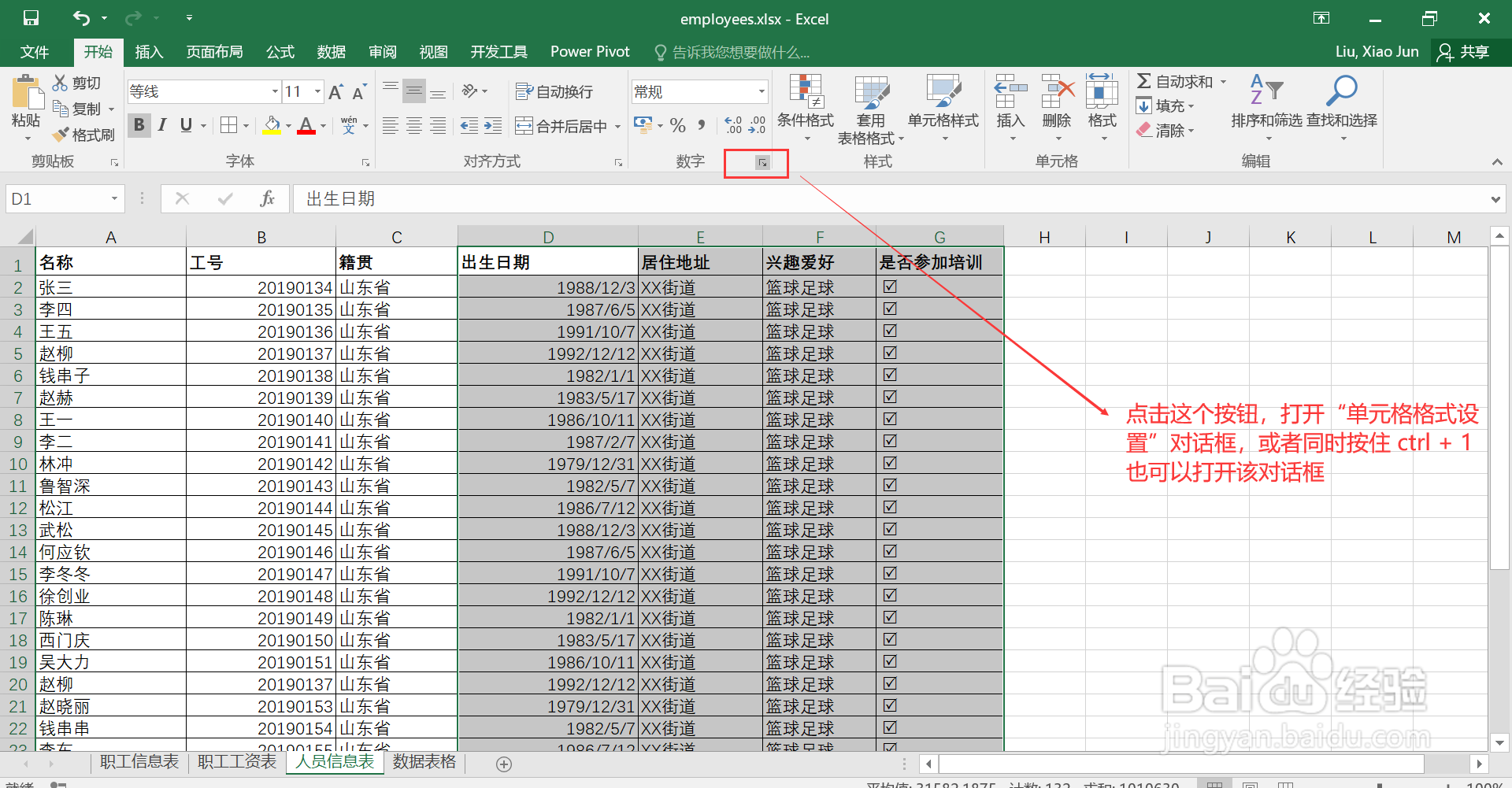
Task: Open the font size dropdown
Action: coord(317,91)
